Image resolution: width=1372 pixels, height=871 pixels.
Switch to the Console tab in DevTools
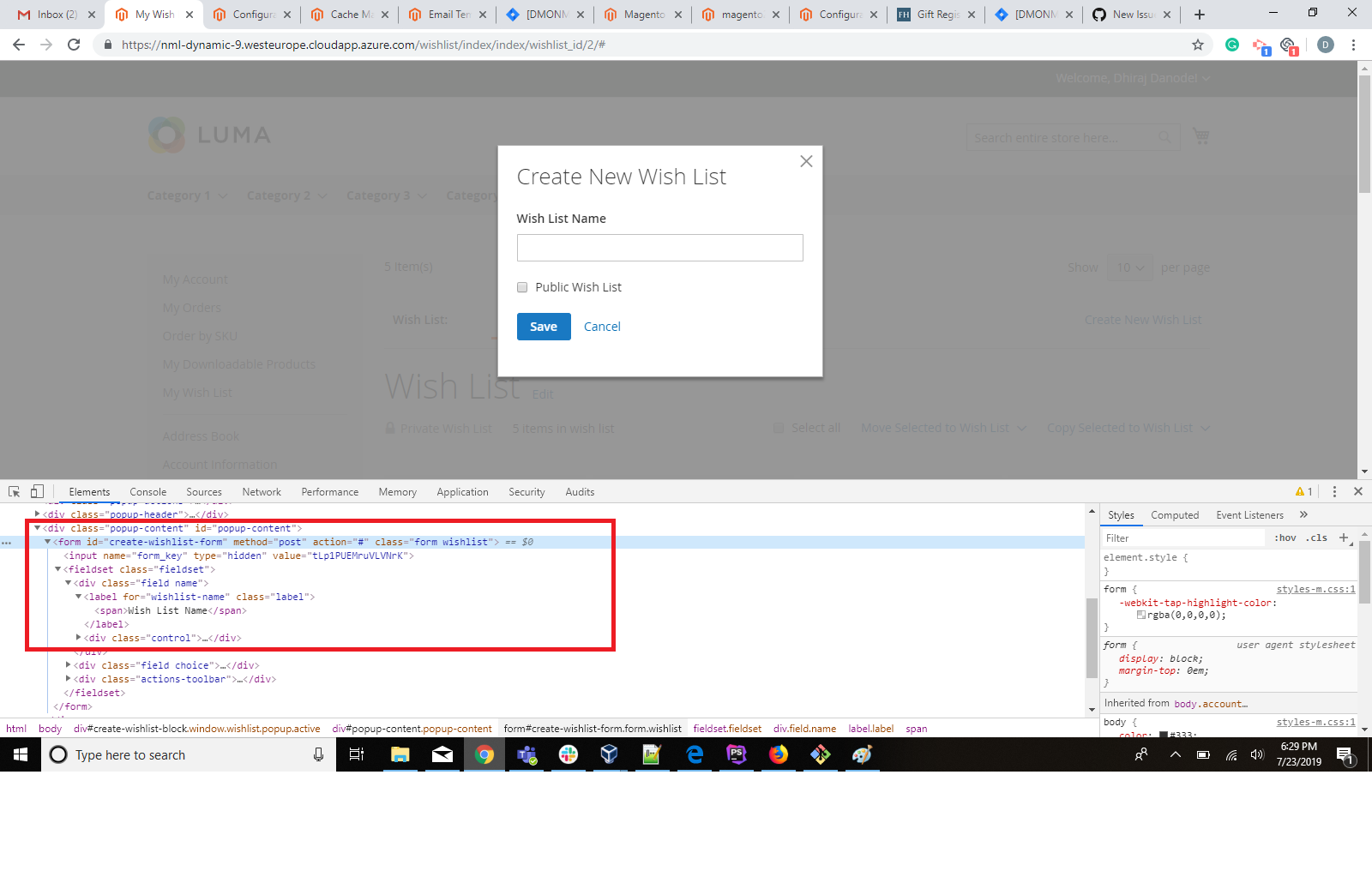pos(147,491)
